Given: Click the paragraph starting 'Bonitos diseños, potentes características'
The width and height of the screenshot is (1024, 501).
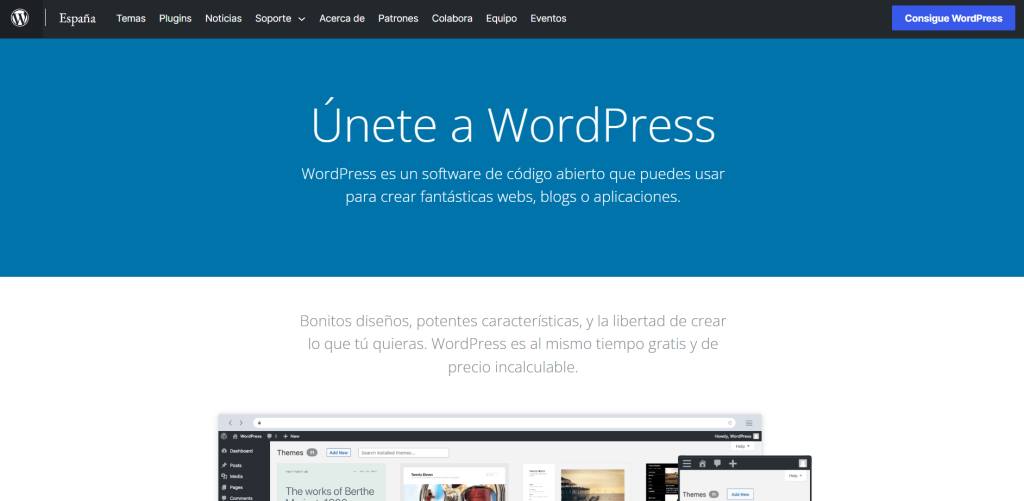Looking at the screenshot, I should click(x=513, y=344).
